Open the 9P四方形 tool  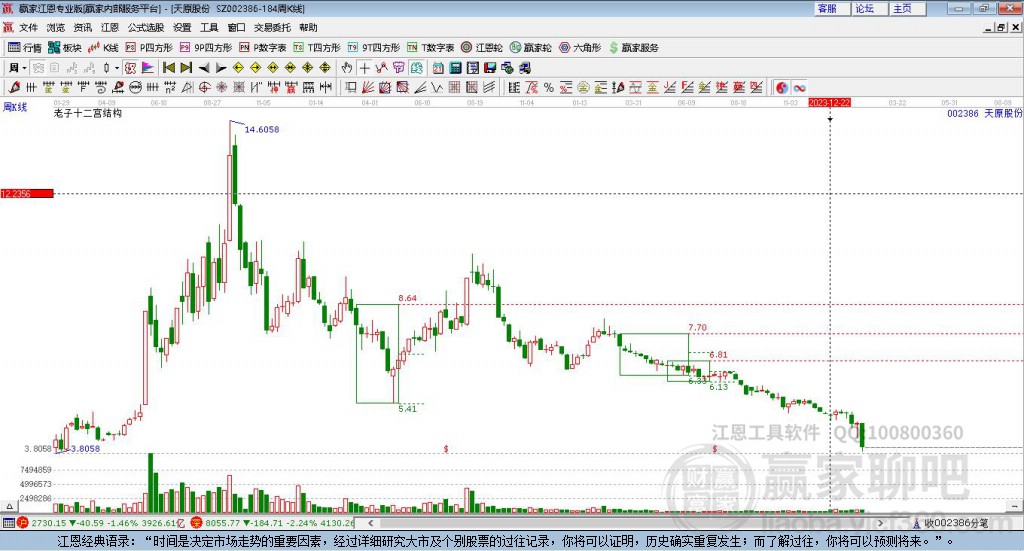coord(206,48)
